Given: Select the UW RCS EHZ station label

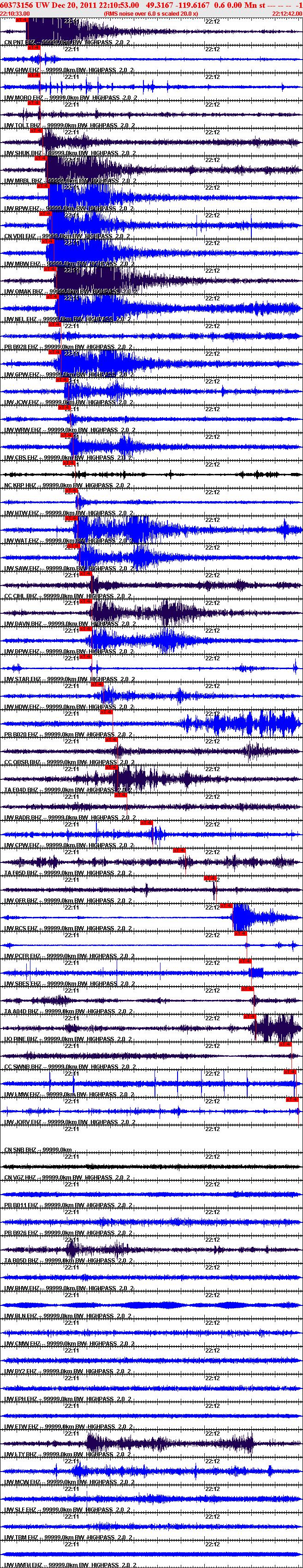Looking at the screenshot, I should click(21, 929).
